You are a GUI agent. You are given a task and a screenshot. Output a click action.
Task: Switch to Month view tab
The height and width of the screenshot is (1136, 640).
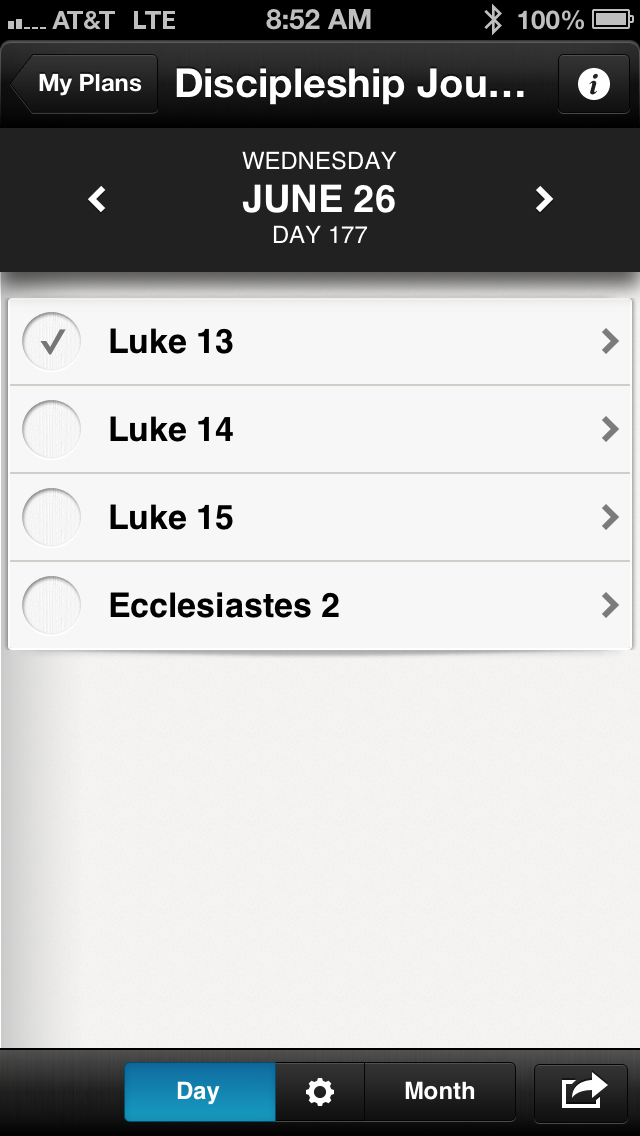coord(439,1092)
